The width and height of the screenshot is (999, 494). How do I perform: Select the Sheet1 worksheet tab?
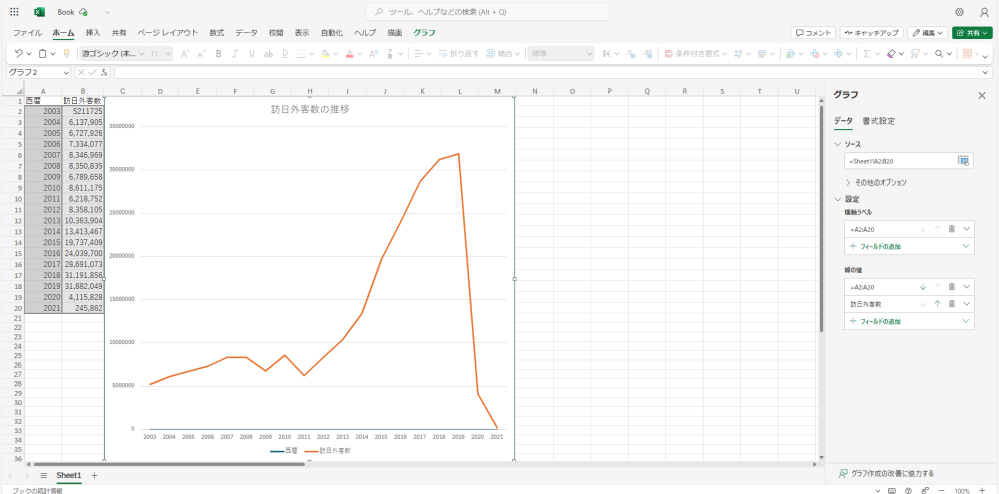click(68, 475)
